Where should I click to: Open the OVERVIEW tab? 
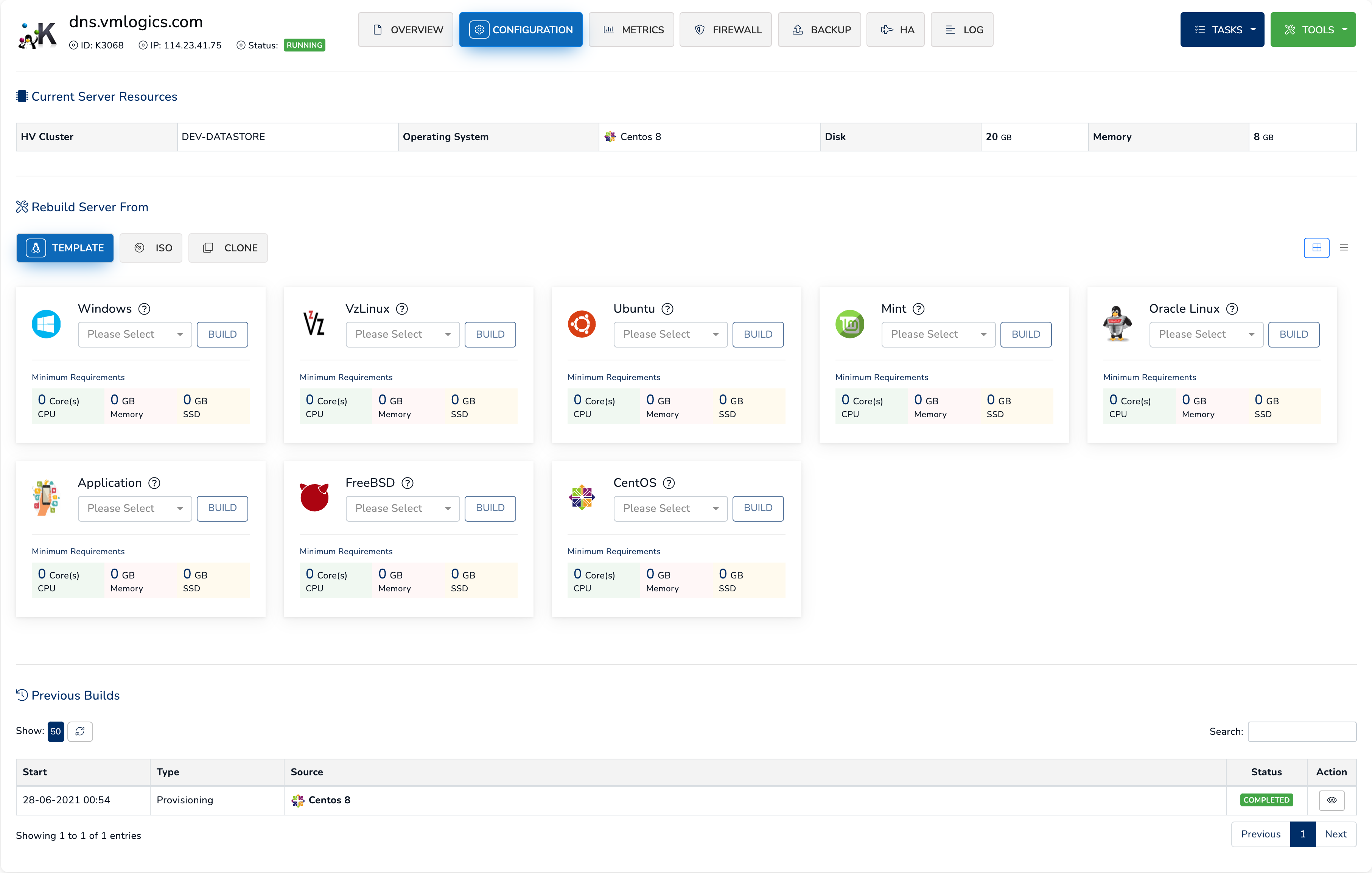[x=406, y=30]
